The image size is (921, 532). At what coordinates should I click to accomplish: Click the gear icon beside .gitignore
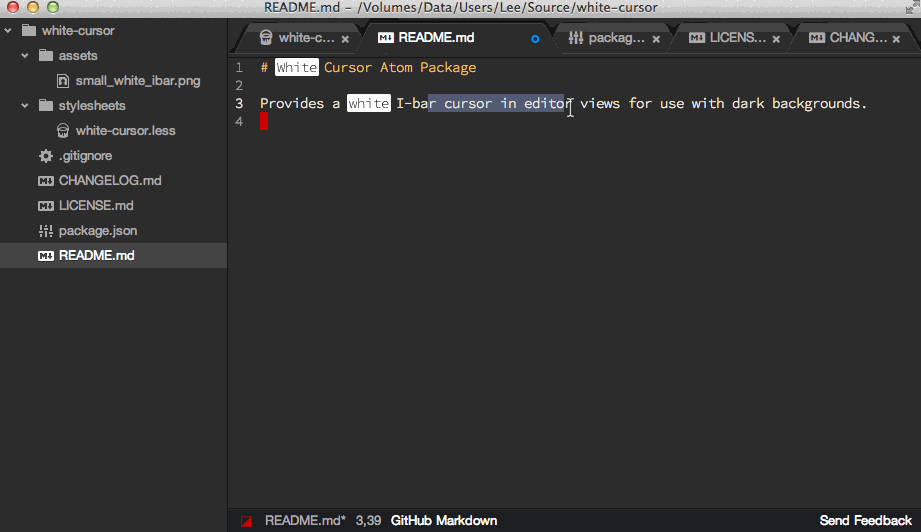click(x=46, y=156)
